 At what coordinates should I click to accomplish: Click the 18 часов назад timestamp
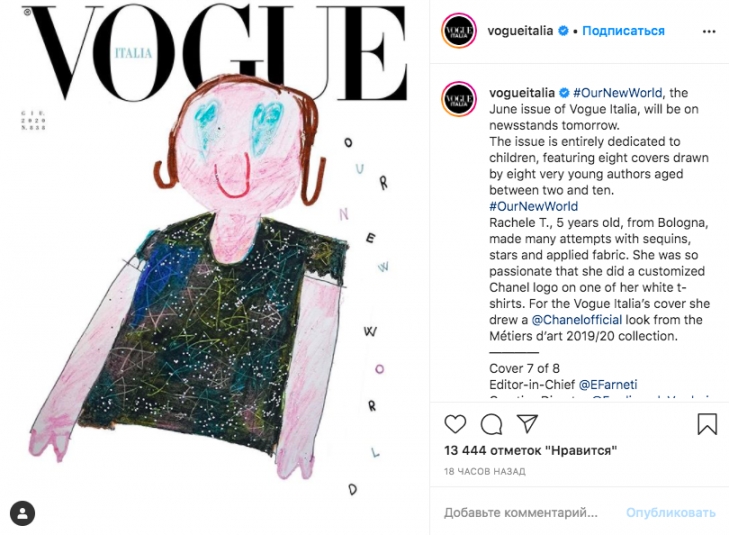(484, 472)
